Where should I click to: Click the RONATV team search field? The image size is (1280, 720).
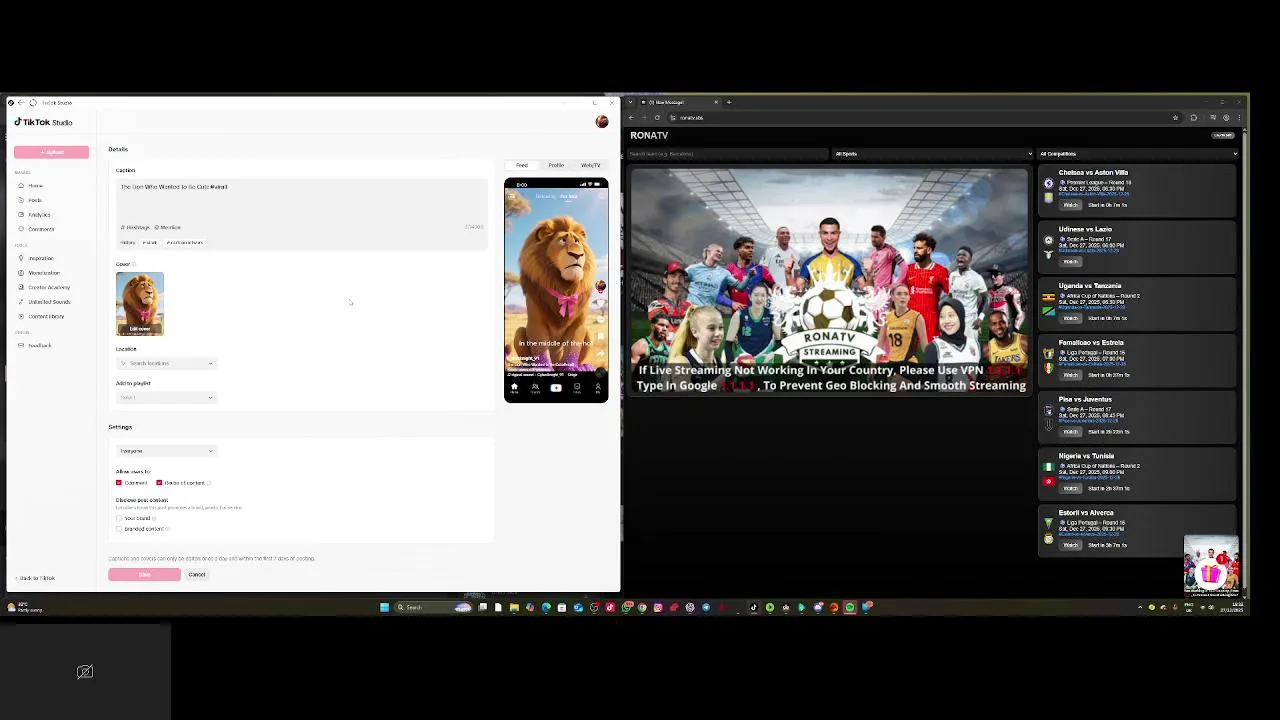(728, 154)
